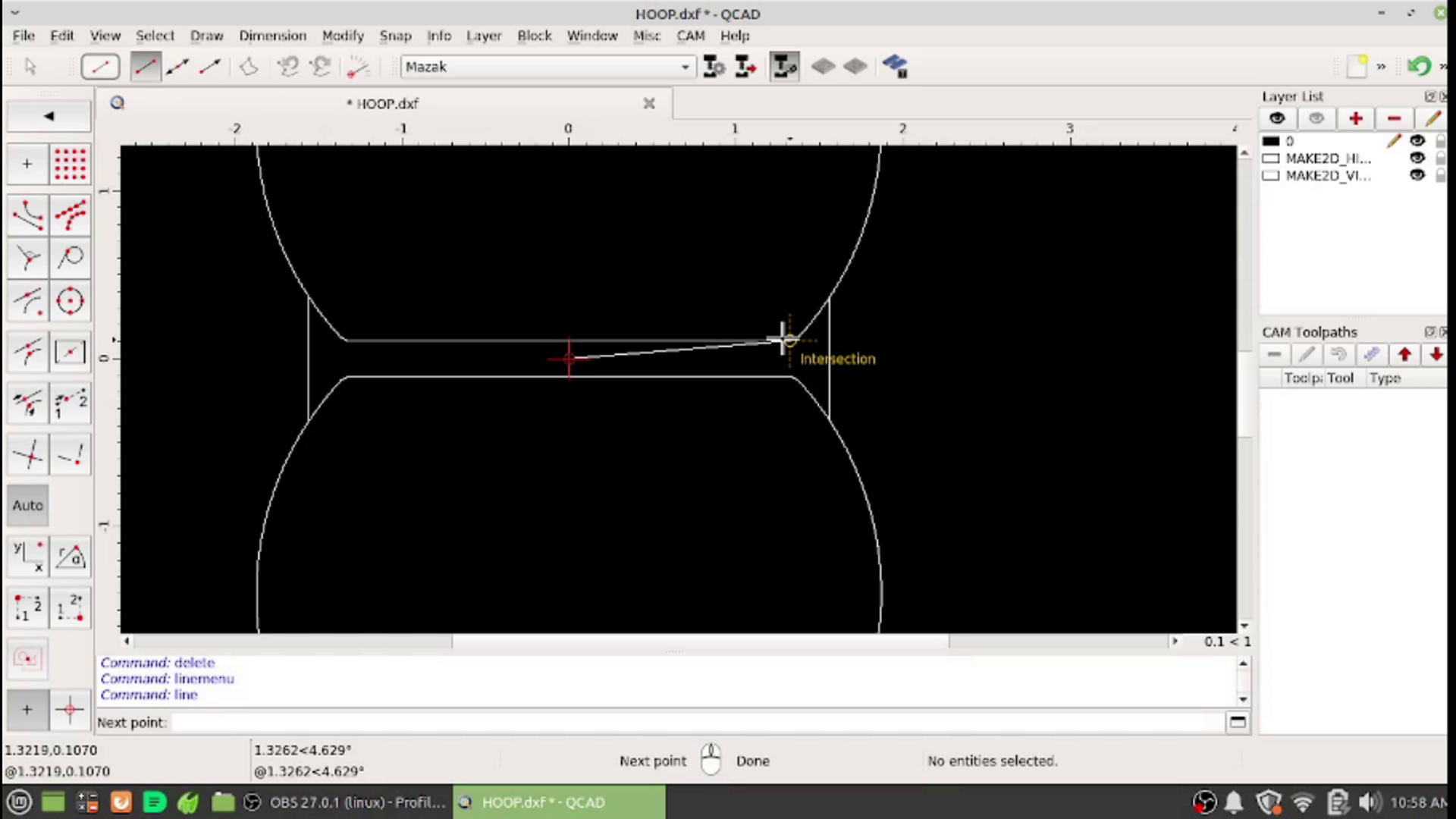Screen dimensions: 1456x819
Task: Click Auto snap button
Action: 27,505
